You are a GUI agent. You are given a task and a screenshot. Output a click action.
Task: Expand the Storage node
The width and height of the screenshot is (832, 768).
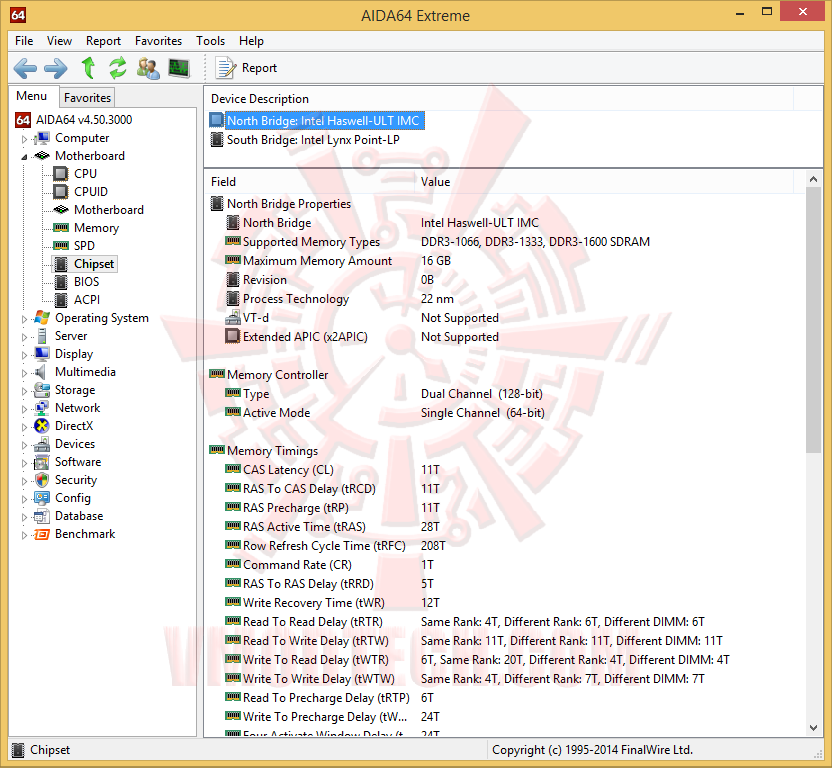coord(24,391)
